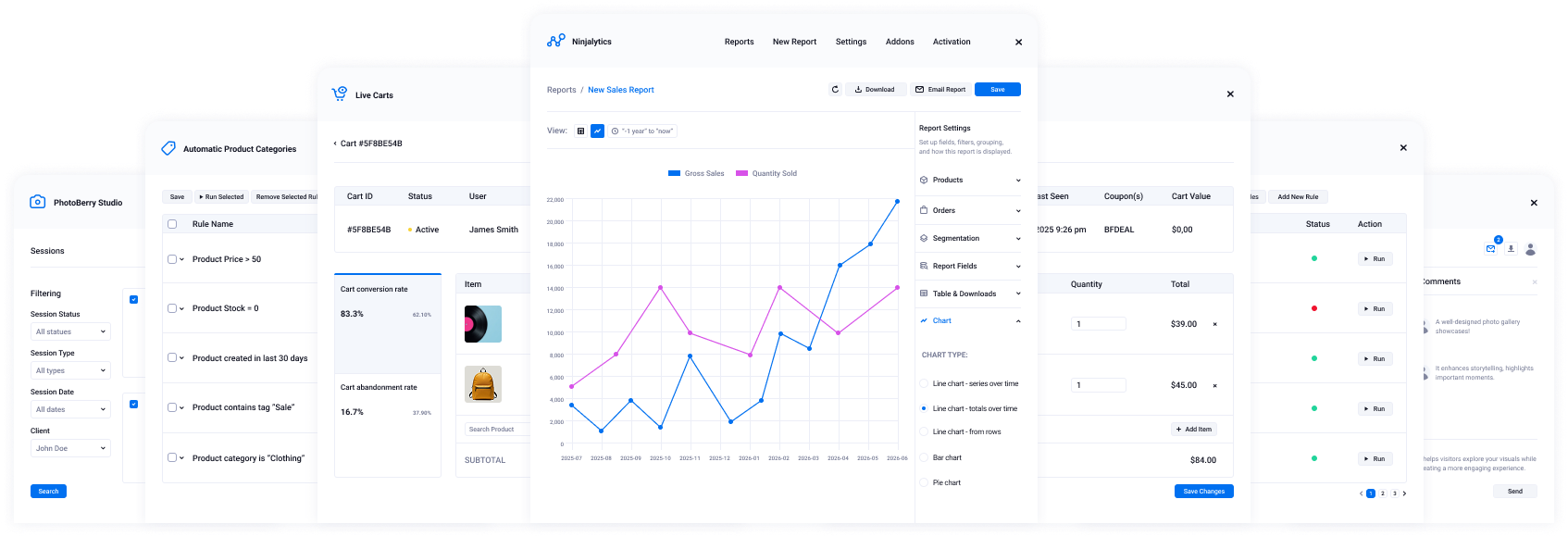Viewport: 1568px width, 537px height.
Task: Open the user profile icon in PhotoBerry
Action: click(x=1531, y=249)
